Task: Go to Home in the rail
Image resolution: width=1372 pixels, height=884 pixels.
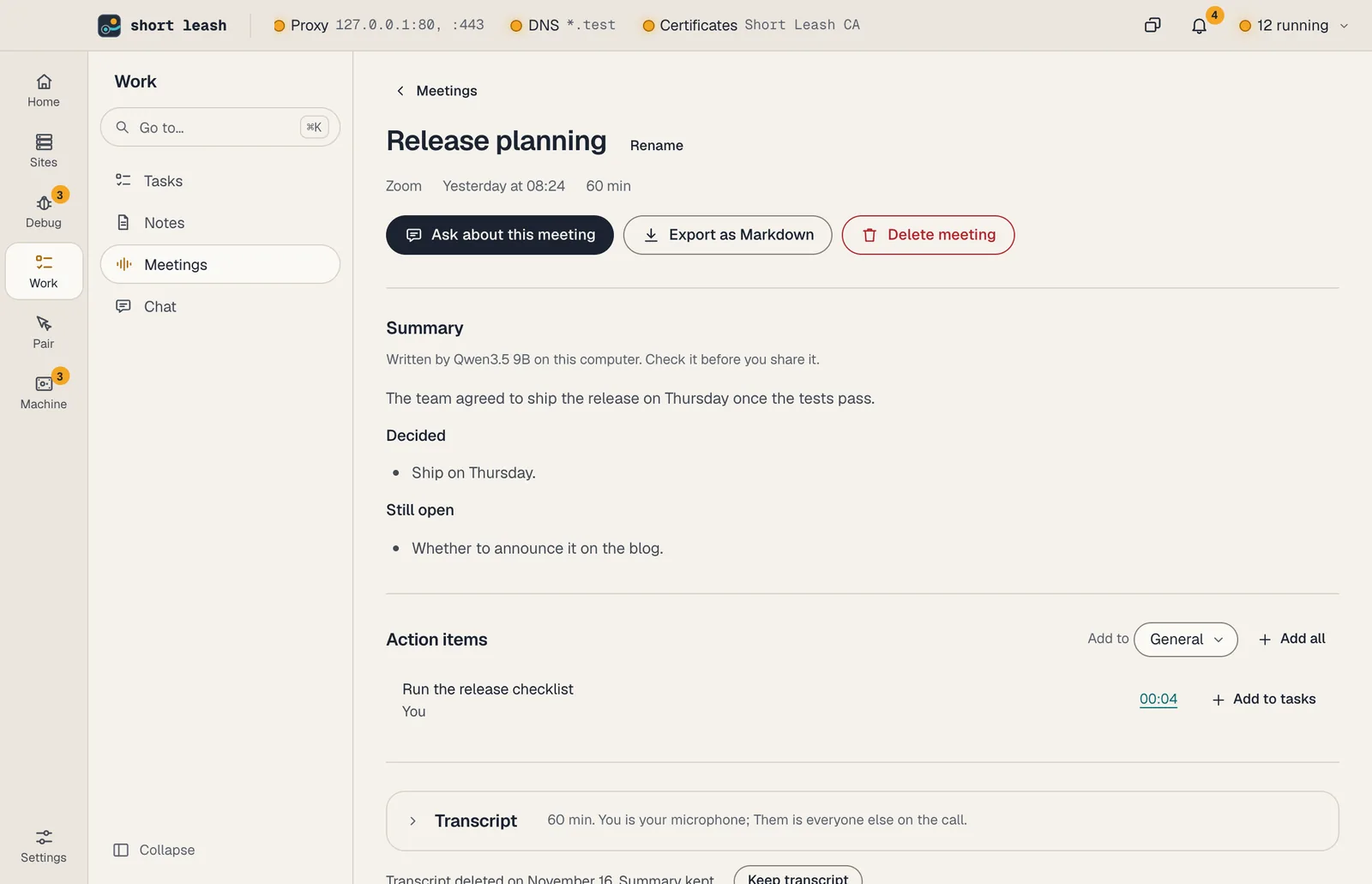Action: pyautogui.click(x=44, y=90)
